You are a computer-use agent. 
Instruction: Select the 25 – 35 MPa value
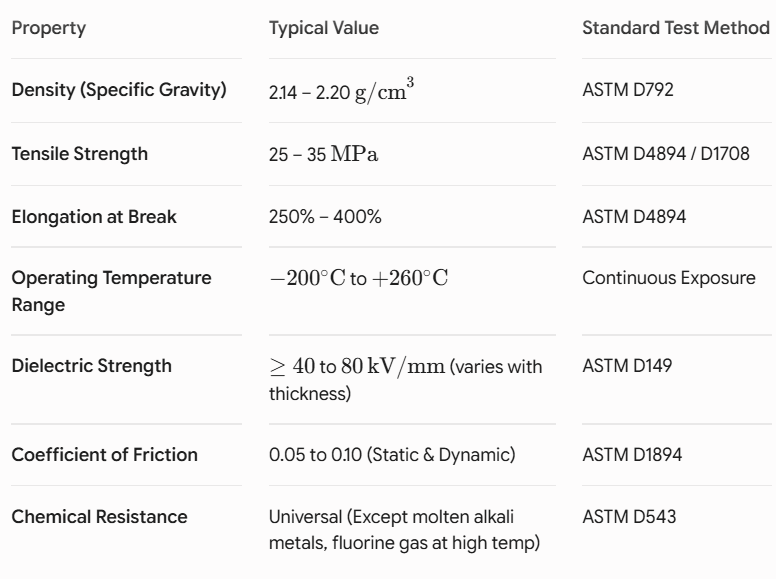click(324, 154)
